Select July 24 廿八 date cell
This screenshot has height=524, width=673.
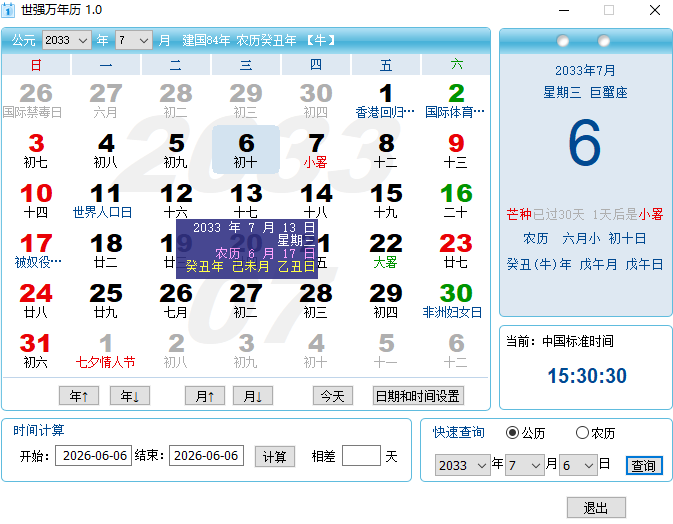point(36,300)
